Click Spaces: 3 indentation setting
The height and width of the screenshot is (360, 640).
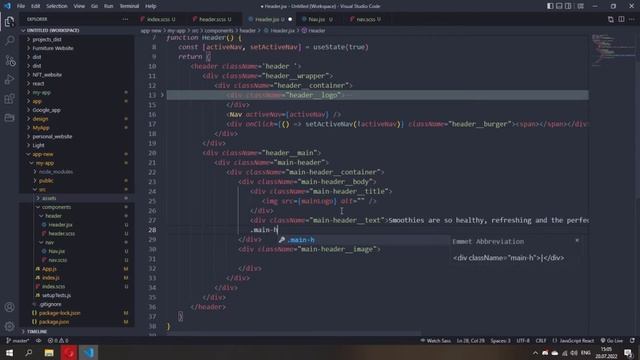coord(500,340)
